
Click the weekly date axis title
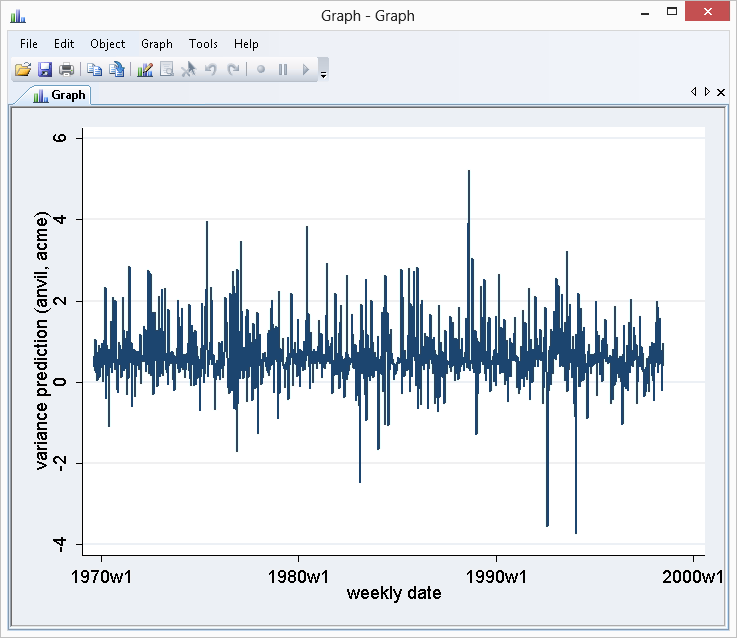click(x=393, y=594)
